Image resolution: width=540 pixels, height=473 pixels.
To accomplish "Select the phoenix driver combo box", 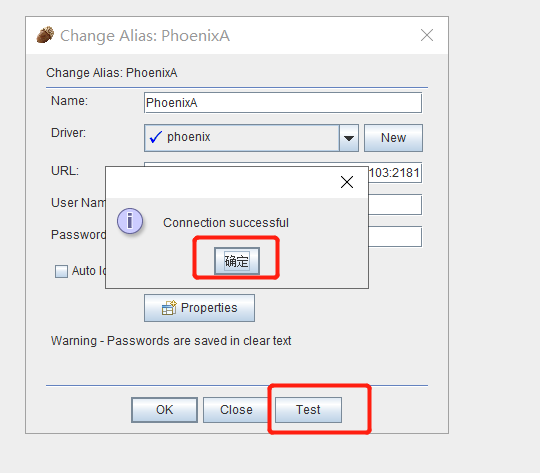I will [x=251, y=138].
